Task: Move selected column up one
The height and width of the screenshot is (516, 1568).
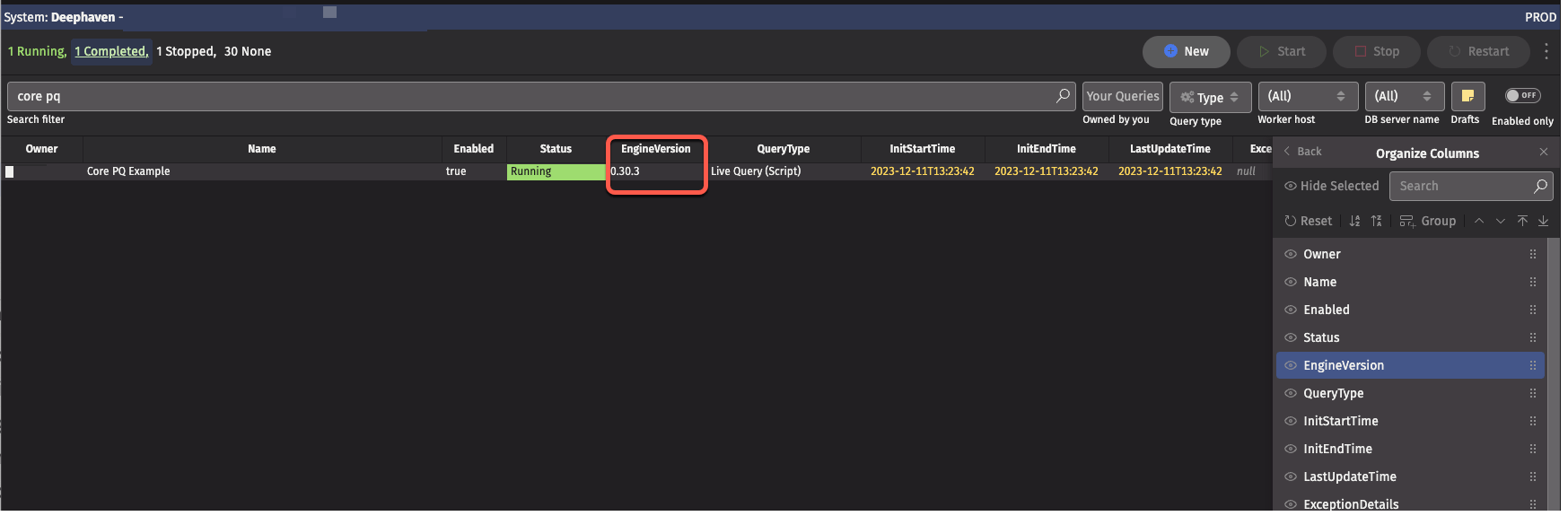Action: 1479,221
